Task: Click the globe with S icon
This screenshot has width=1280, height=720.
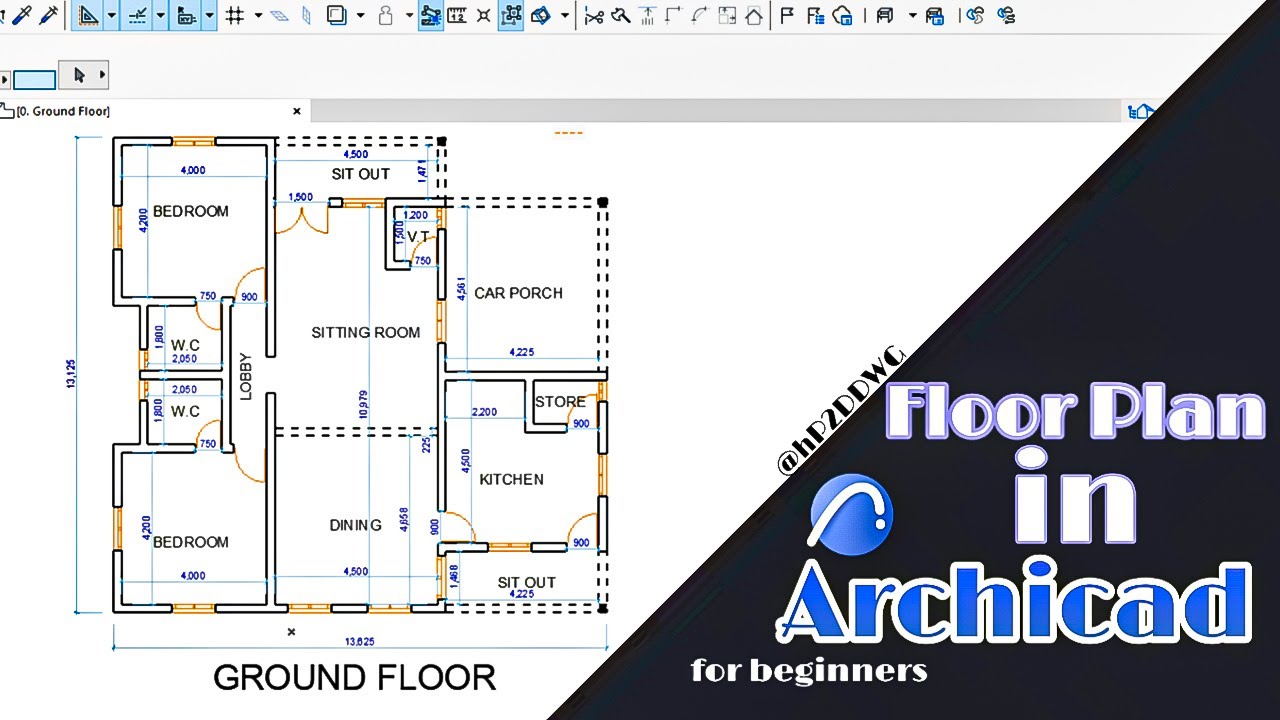Action: tap(976, 15)
